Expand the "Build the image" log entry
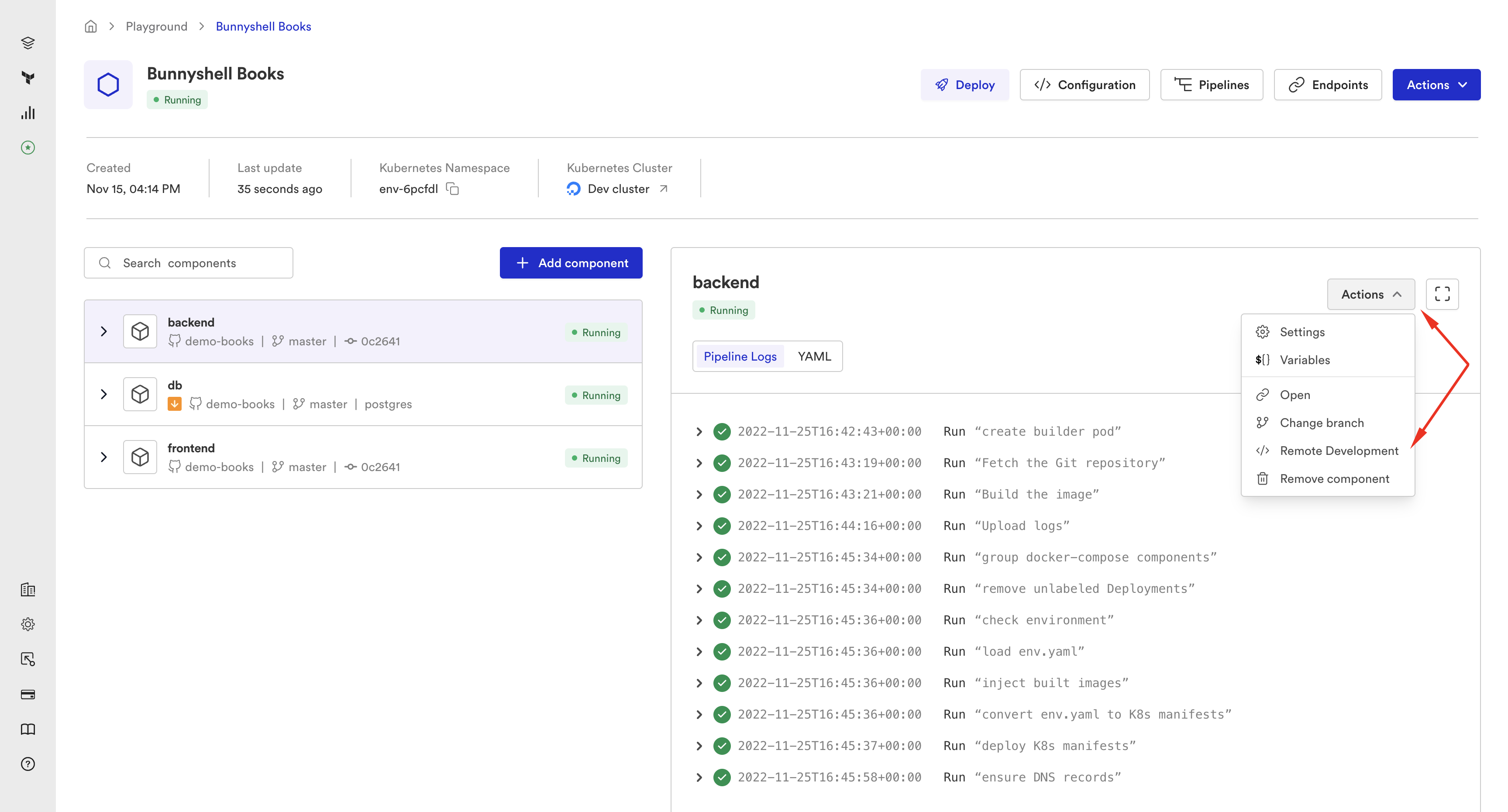This screenshot has width=1508, height=812. point(699,494)
